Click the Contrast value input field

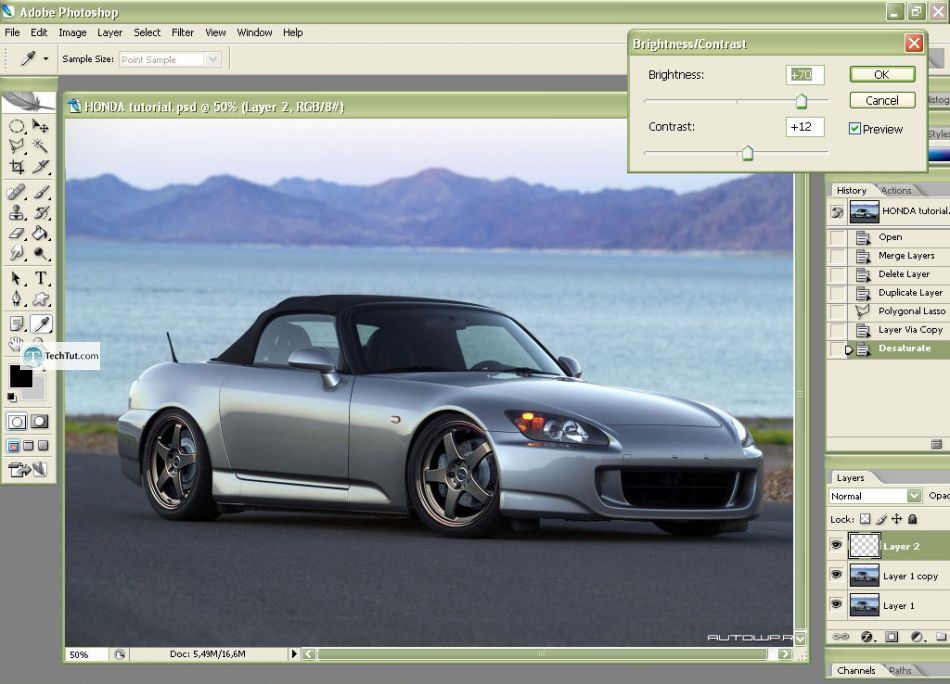pos(805,127)
